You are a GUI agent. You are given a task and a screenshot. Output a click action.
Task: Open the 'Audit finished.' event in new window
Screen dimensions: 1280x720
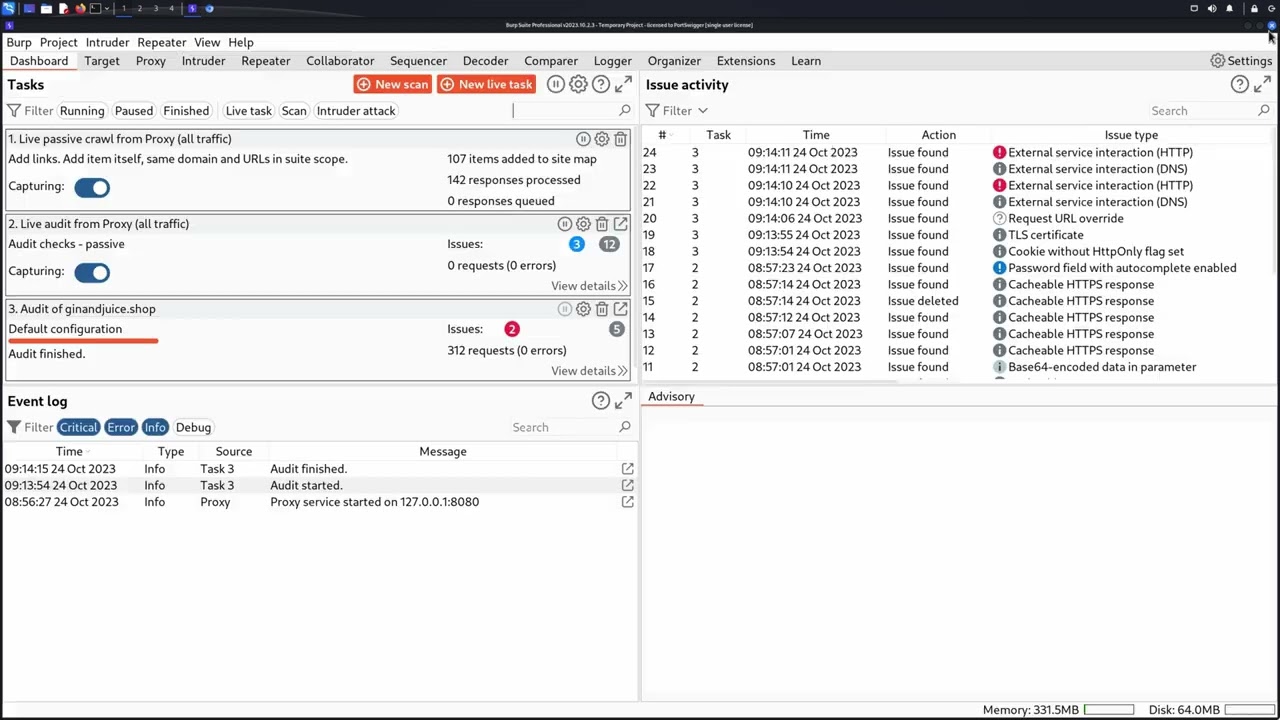tap(628, 469)
